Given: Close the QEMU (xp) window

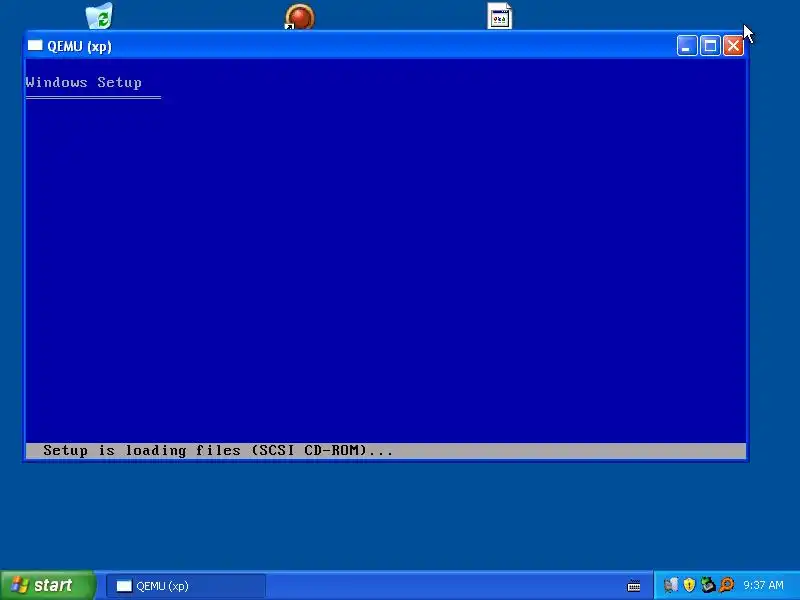Looking at the screenshot, I should tap(733, 46).
